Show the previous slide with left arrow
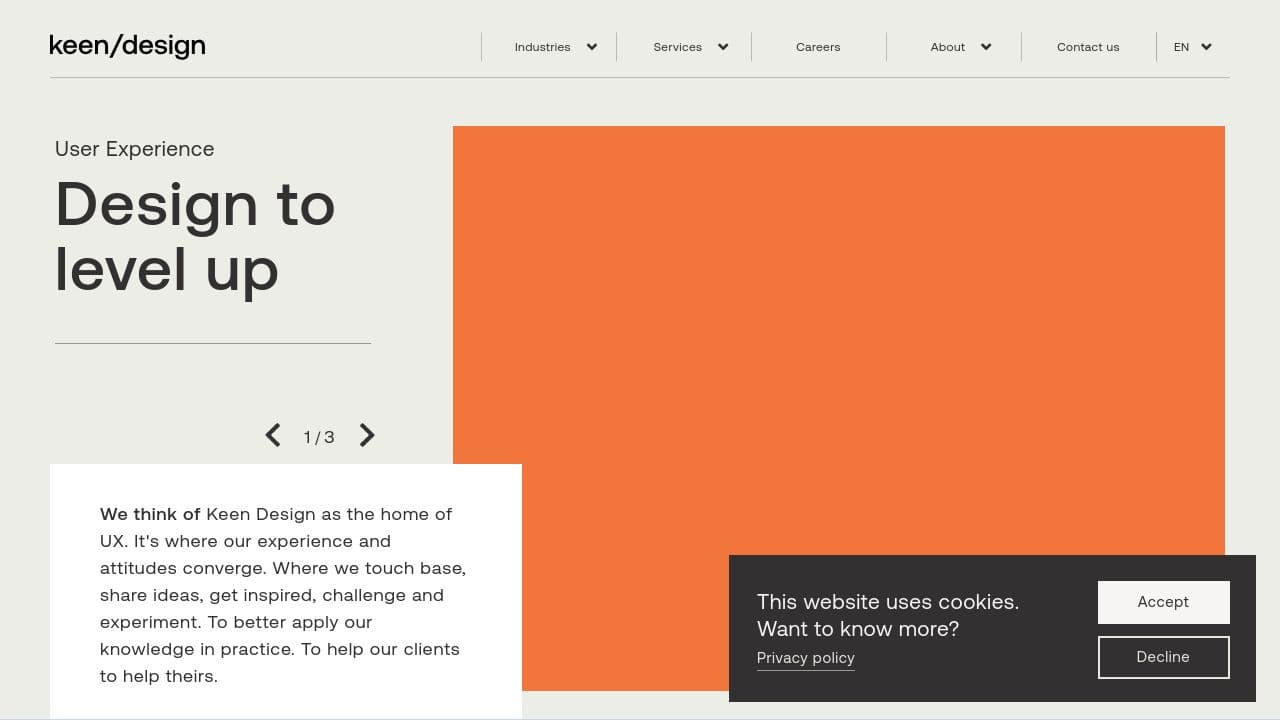The width and height of the screenshot is (1280, 720). (272, 435)
